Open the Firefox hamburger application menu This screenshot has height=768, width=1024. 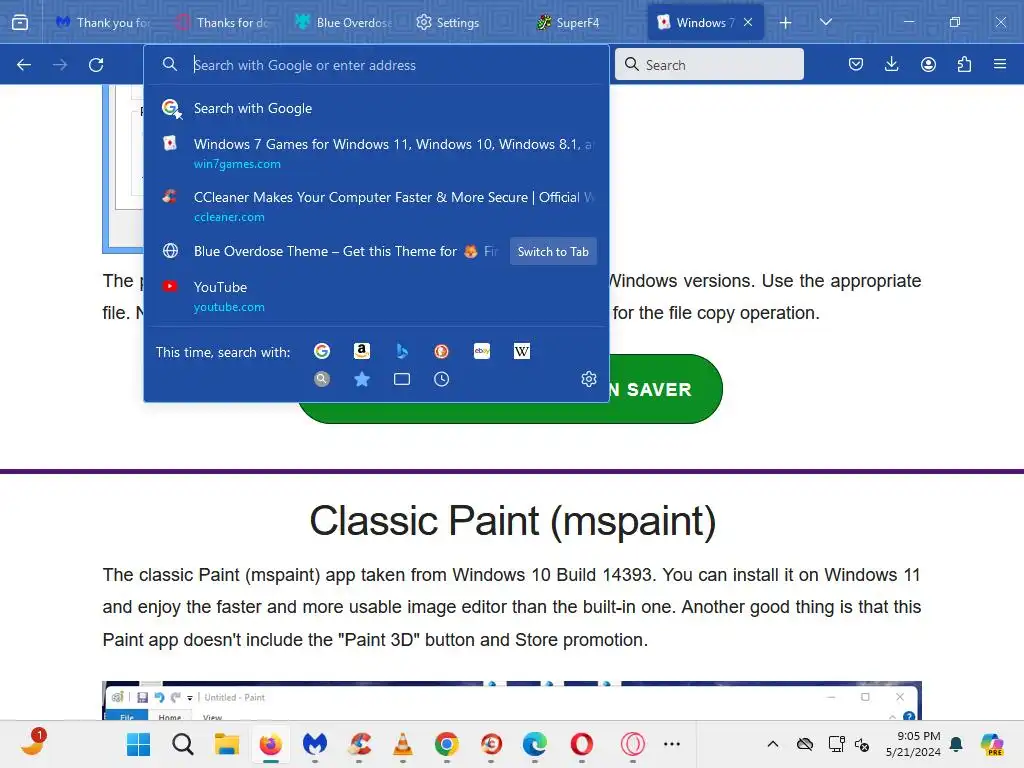point(1000,64)
